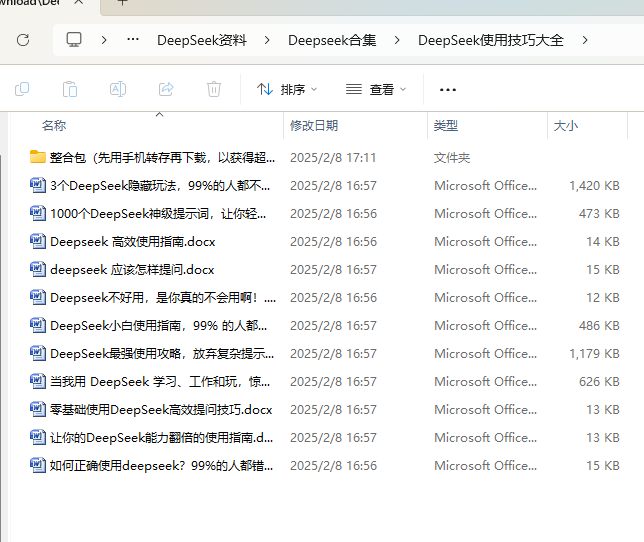
Task: Expand hidden breadcrumb path ellipsis
Action: [x=133, y=40]
